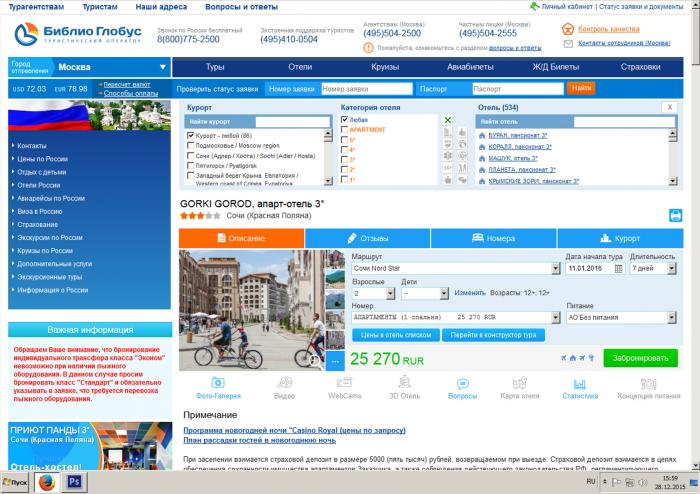Click the Контроль качества star icon
The height and width of the screenshot is (494, 700).
(x=568, y=29)
